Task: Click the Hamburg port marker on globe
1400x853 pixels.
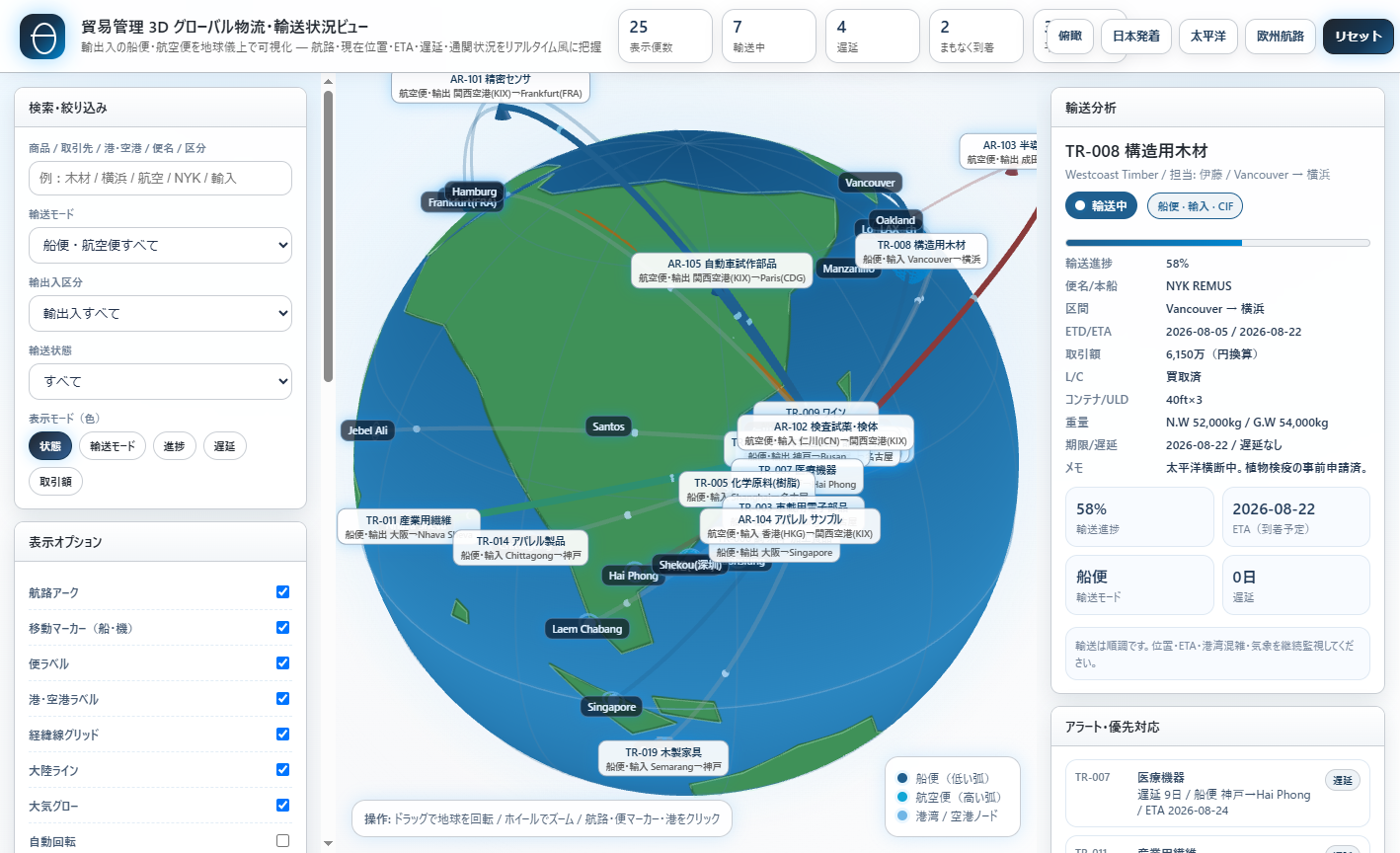Action: coord(474,192)
